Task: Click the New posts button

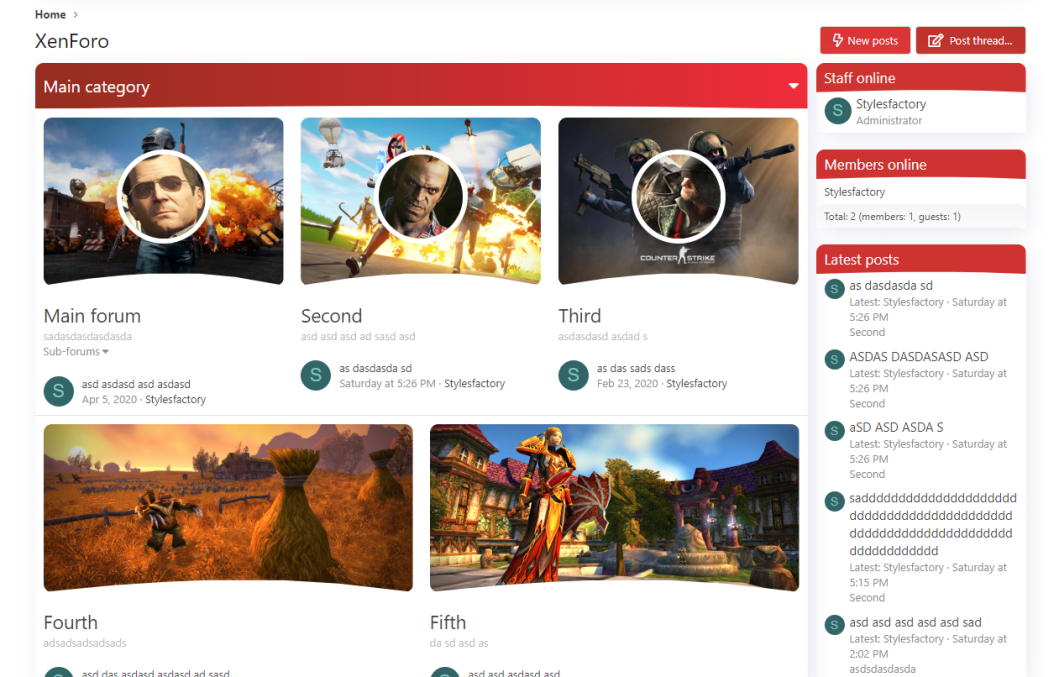Action: 865,41
